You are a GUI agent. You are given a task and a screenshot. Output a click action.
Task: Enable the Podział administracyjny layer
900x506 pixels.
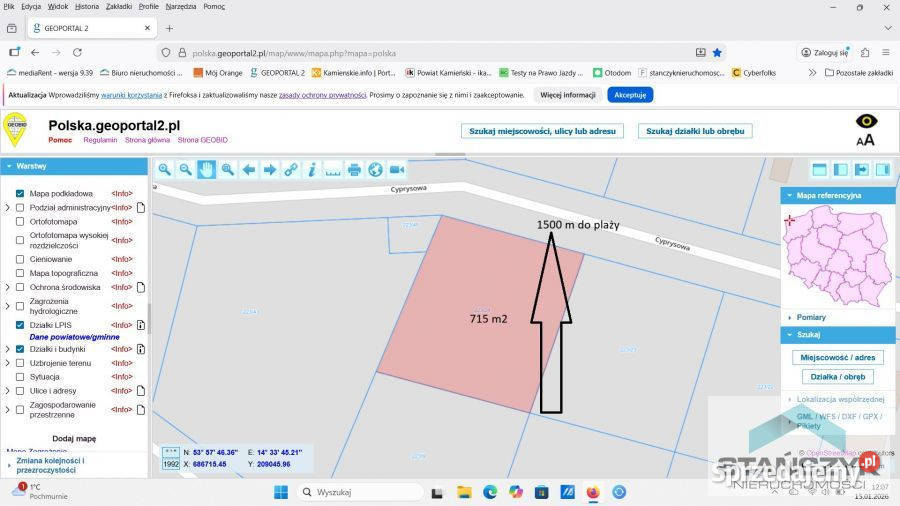(20, 207)
